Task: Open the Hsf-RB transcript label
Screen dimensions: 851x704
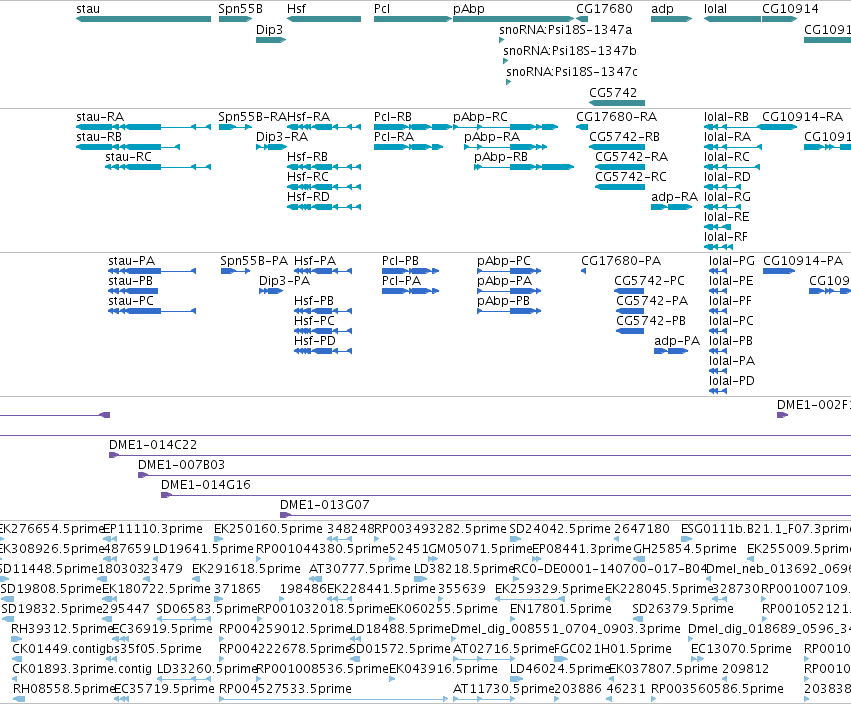Action: (x=307, y=157)
